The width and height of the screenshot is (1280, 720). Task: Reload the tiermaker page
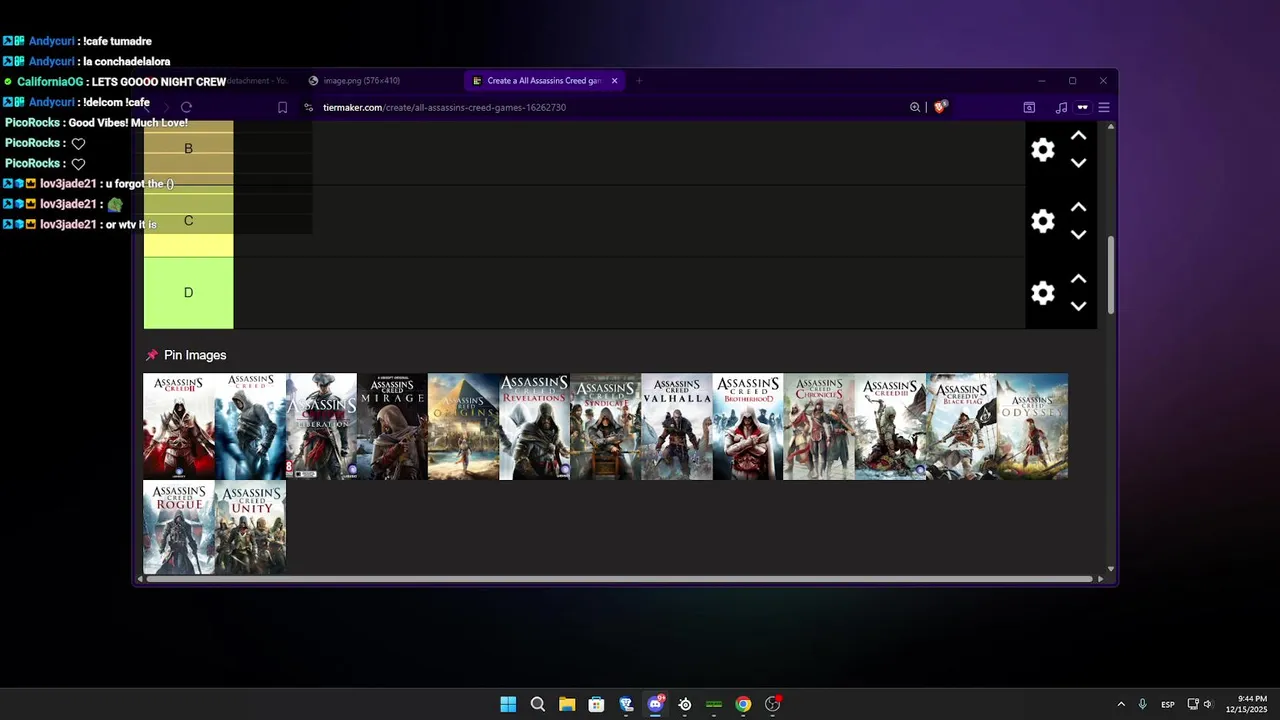click(x=186, y=107)
